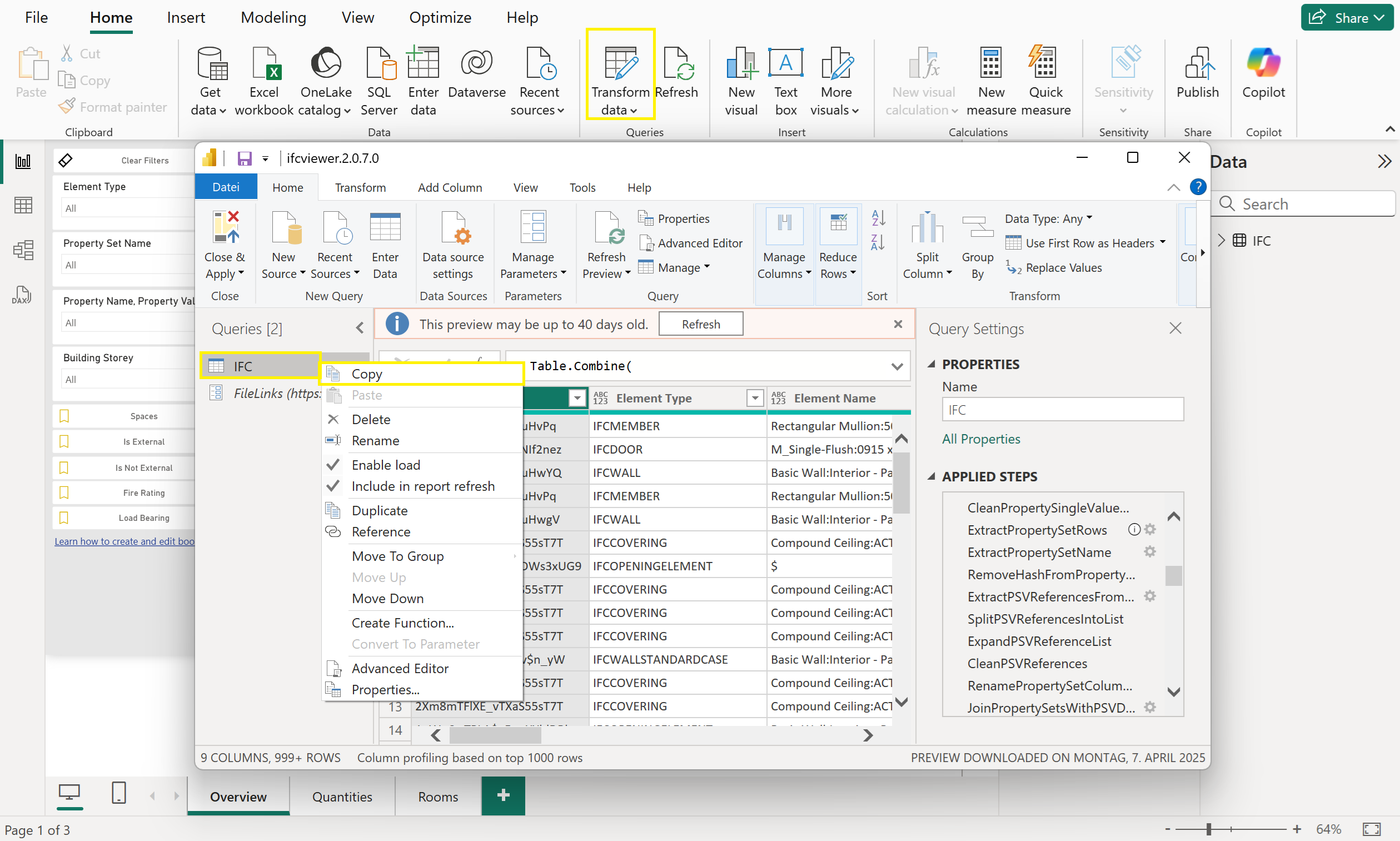Expand the formula bar chevron
Viewport: 1400px width, 841px height.
point(896,367)
